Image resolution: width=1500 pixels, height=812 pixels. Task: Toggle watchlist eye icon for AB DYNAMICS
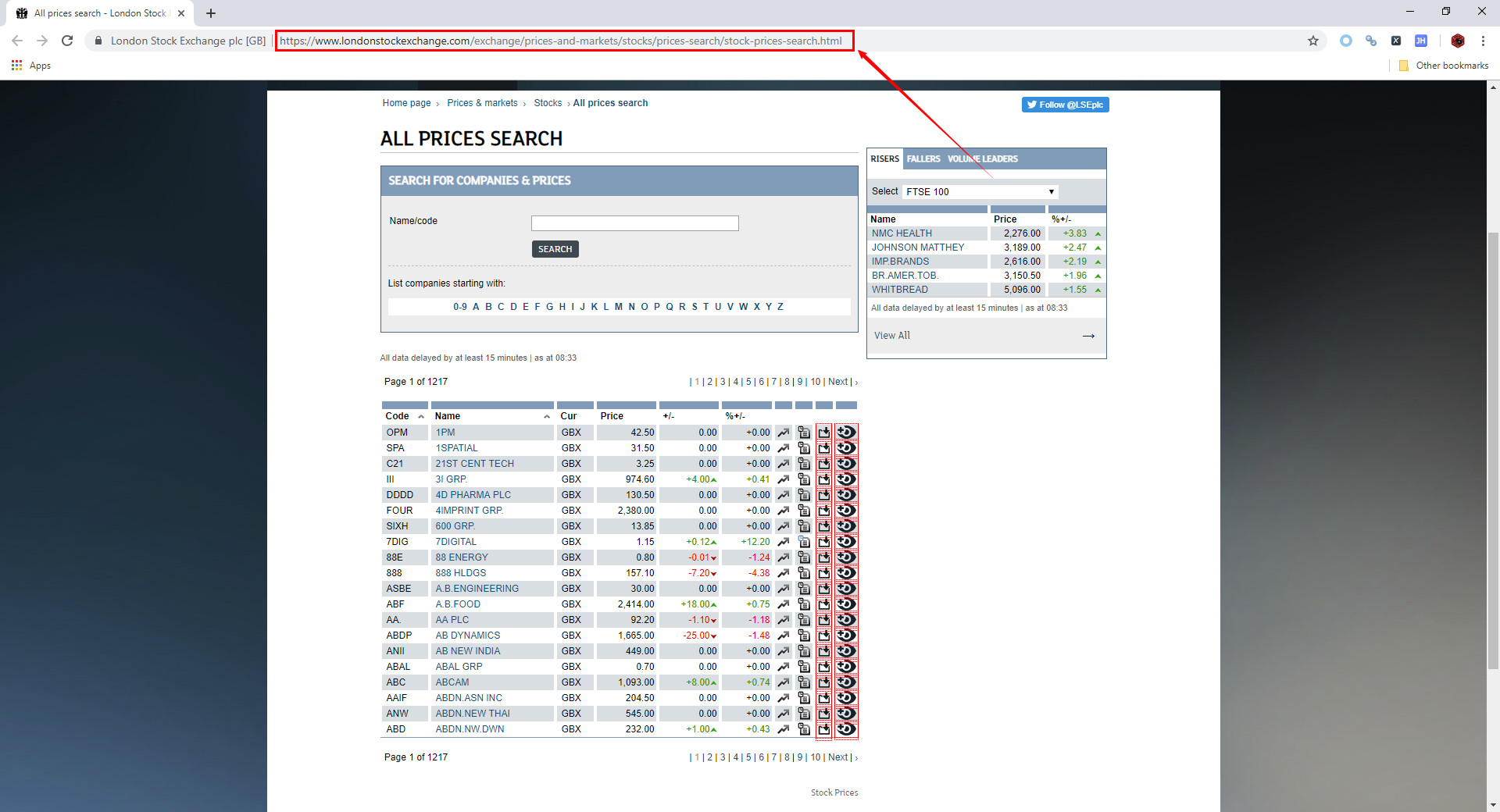846,636
